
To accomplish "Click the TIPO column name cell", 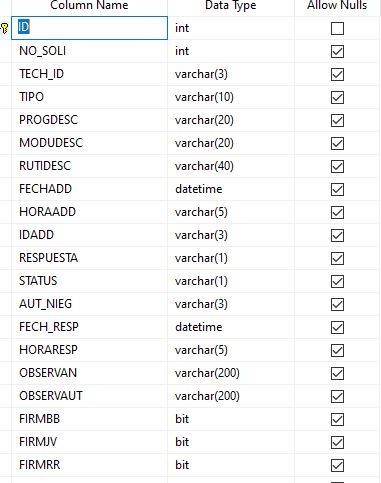I will pyautogui.click(x=89, y=97).
